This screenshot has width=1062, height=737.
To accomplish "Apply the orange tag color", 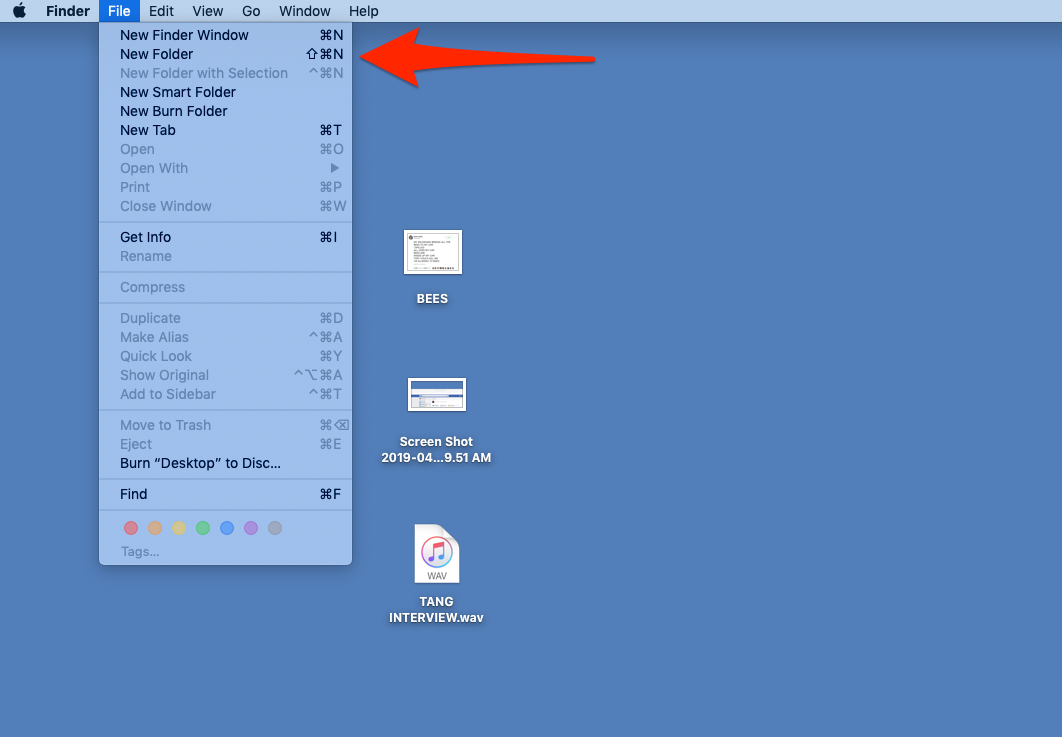I will click(x=155, y=528).
